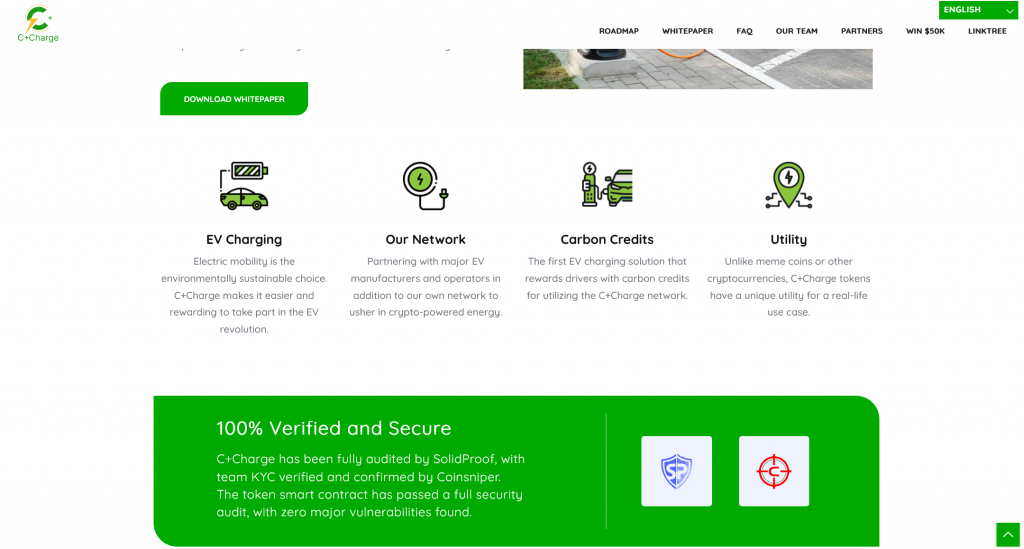The height and width of the screenshot is (549, 1024).
Task: Click the EV Charging heading
Action: [x=244, y=239]
